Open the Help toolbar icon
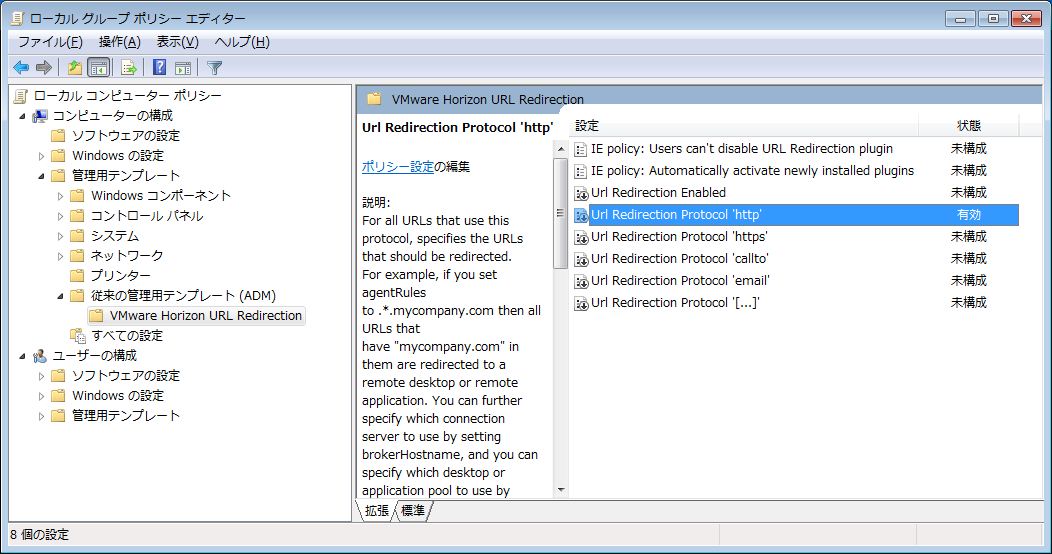Screen dimensions: 1052x554 (x=159, y=67)
